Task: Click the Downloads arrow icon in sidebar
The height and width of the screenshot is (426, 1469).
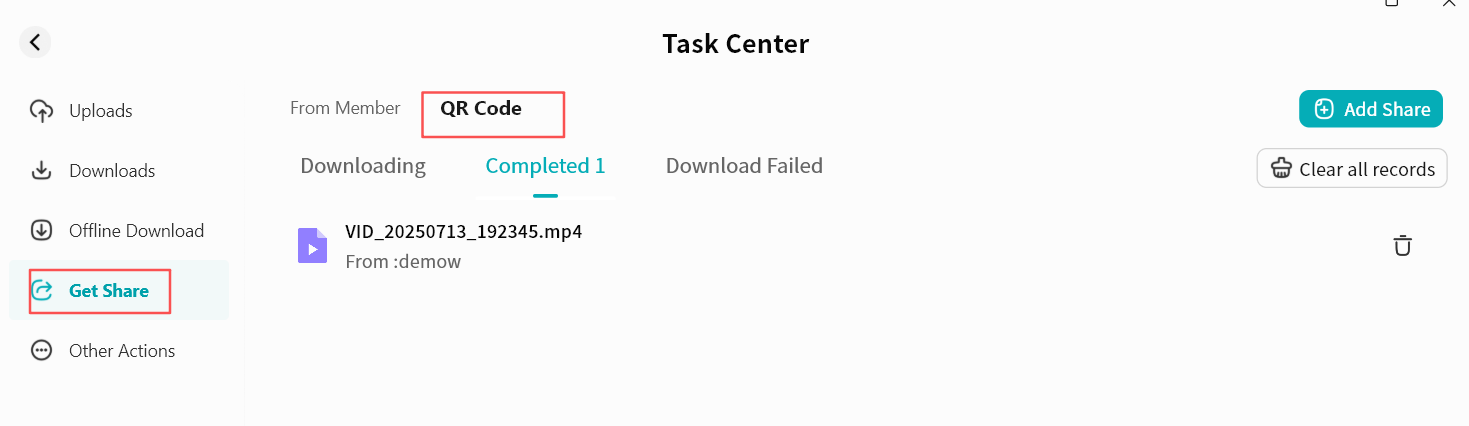Action: pos(41,171)
